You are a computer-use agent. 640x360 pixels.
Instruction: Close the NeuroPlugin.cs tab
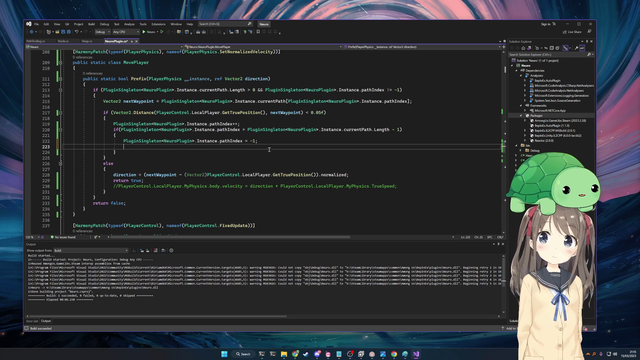tap(136, 41)
